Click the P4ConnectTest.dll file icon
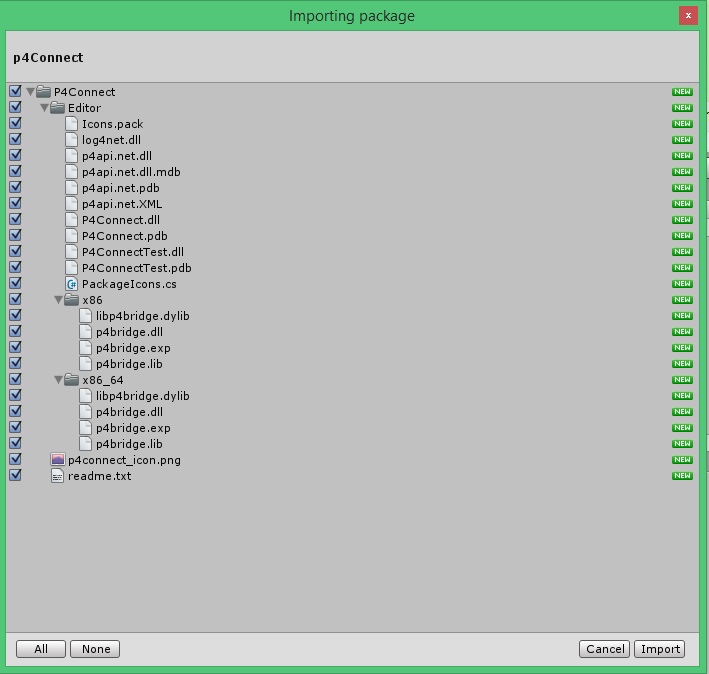This screenshot has height=674, width=709. (x=71, y=252)
